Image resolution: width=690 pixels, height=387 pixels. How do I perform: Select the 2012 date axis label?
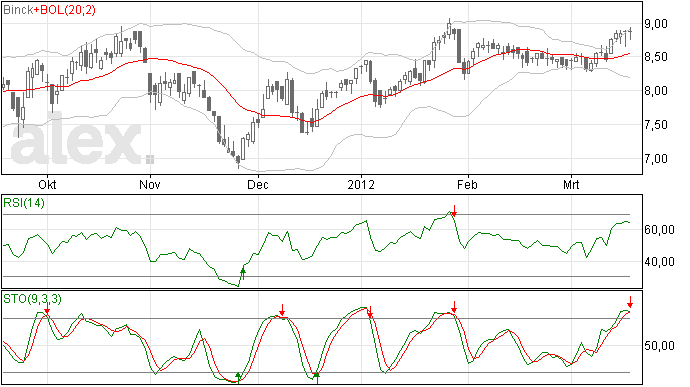click(361, 184)
